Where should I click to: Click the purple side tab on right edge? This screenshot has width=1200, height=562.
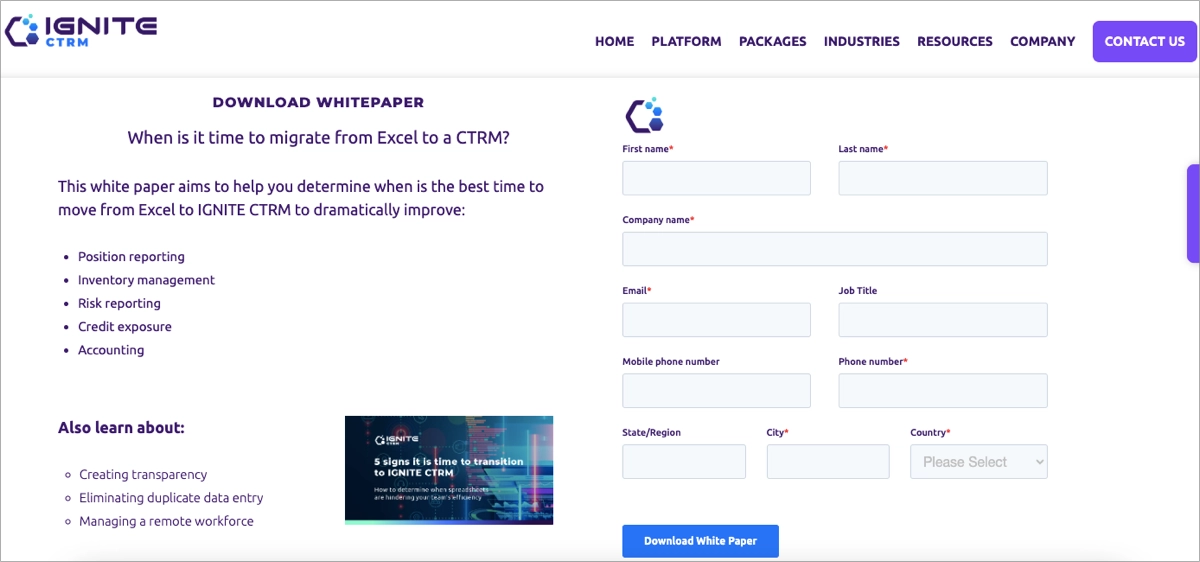(x=1193, y=213)
